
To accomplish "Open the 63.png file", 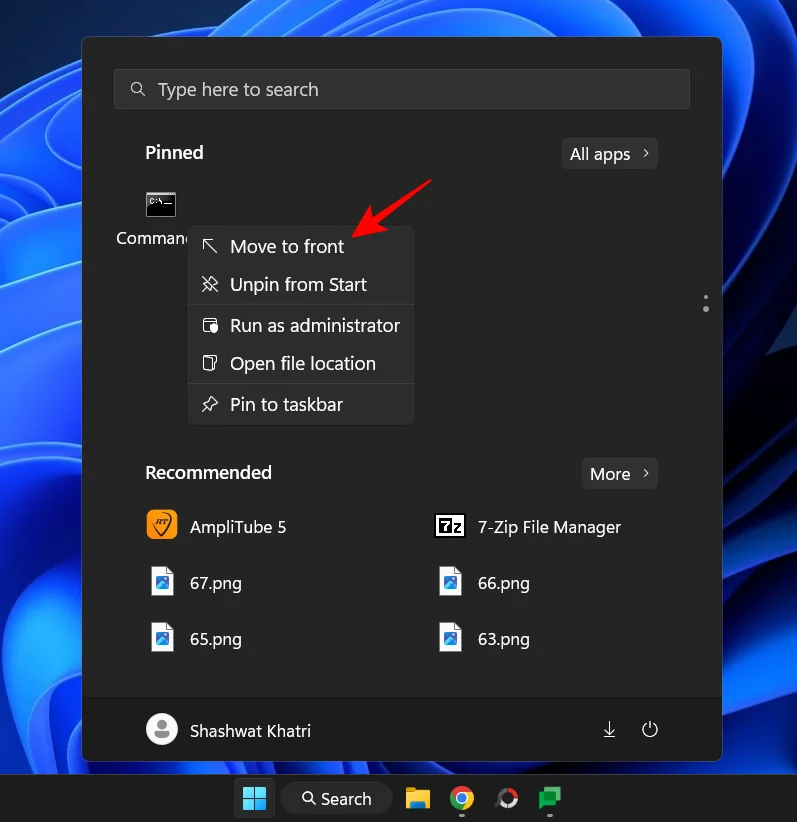I will point(483,639).
